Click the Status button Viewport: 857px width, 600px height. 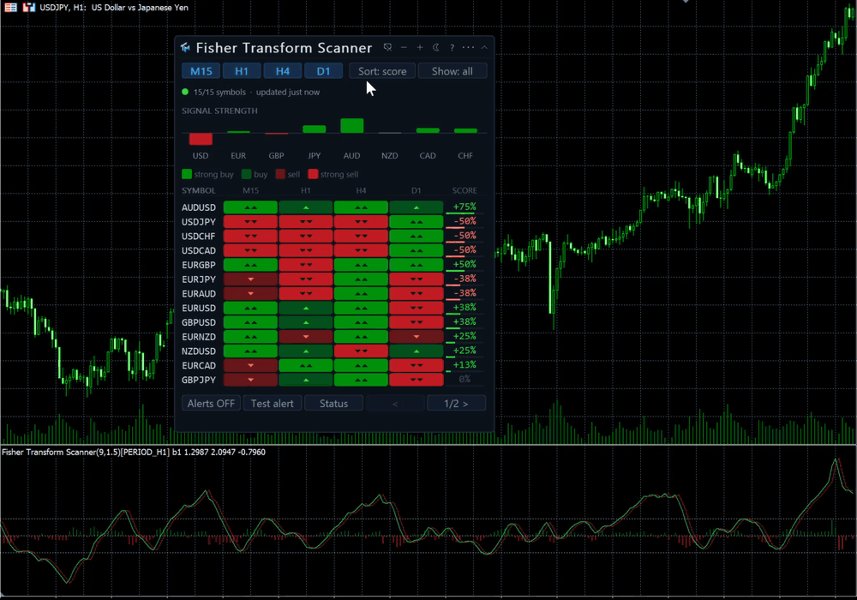click(333, 403)
